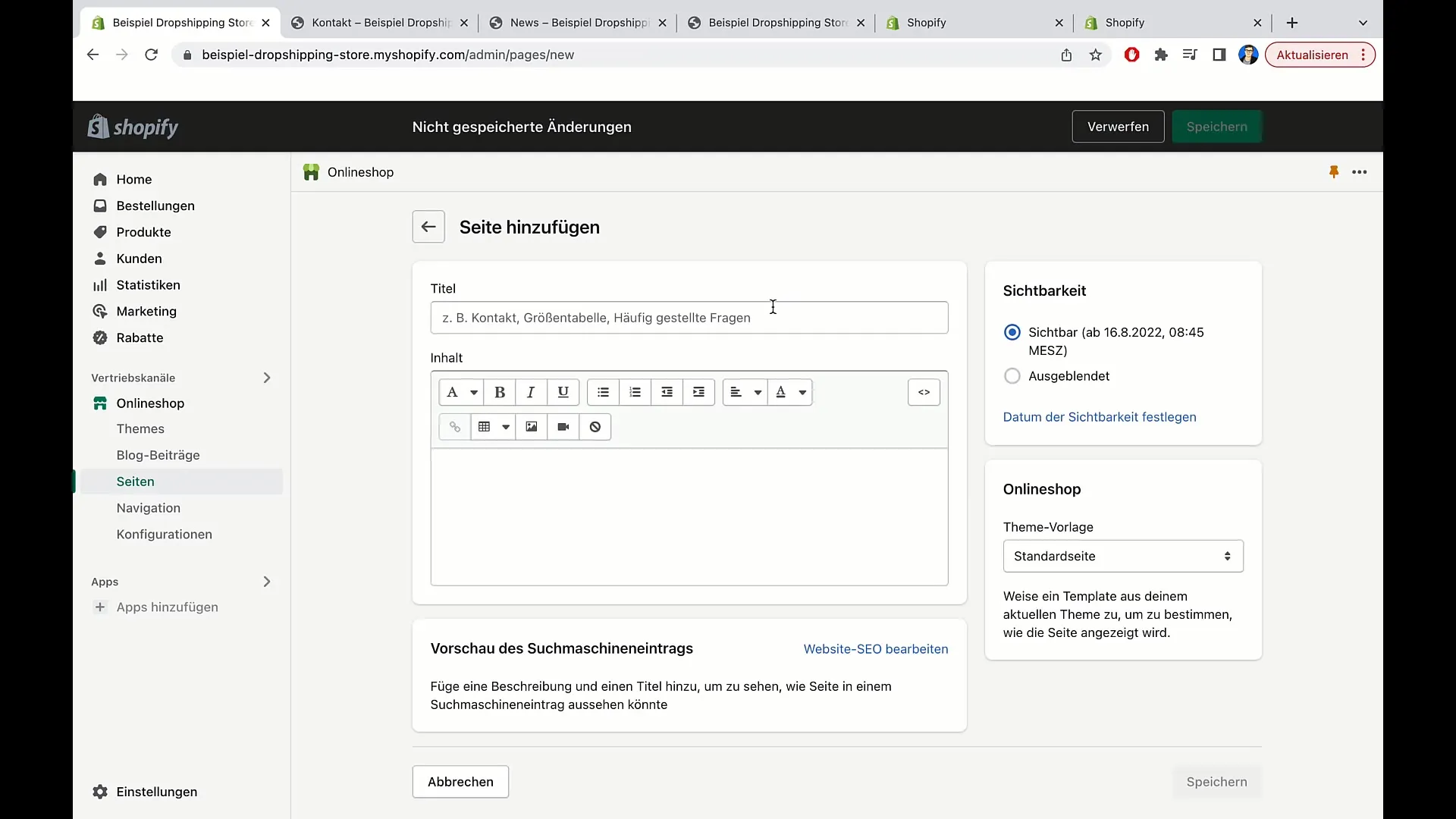Click the browser profile avatar
This screenshot has width=1456, height=819.
[x=1248, y=55]
